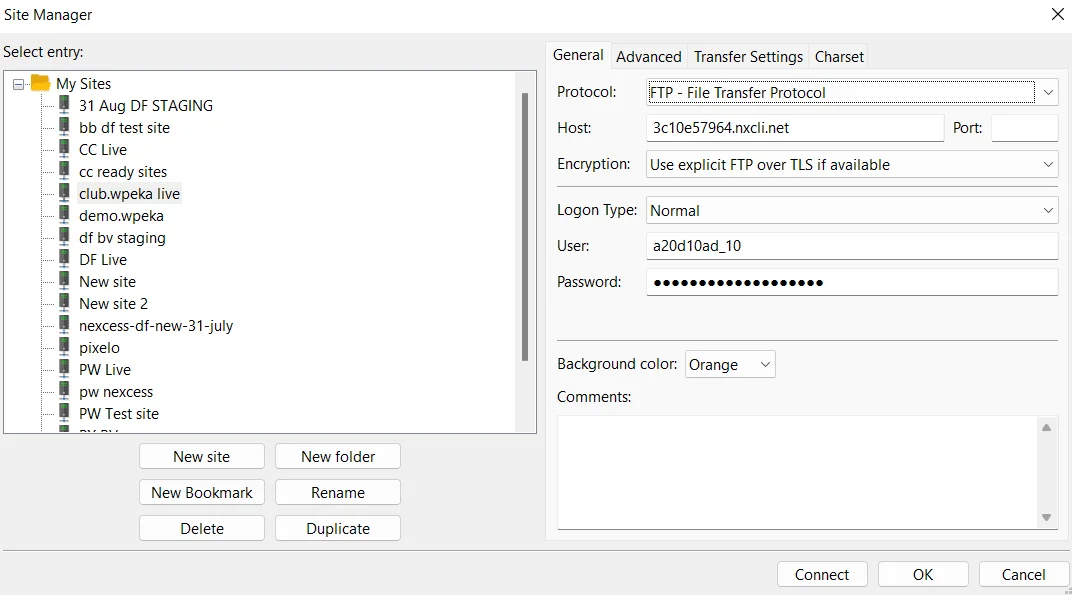
Task: Select the CC Live entry
Action: [x=103, y=149]
